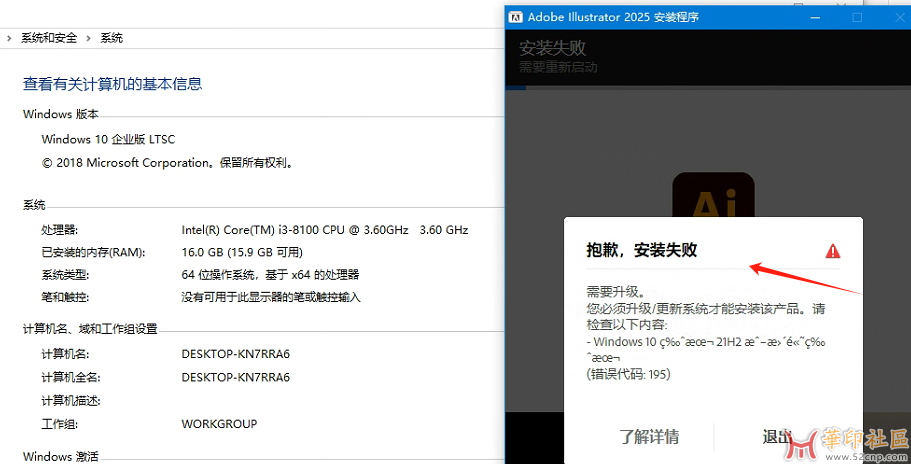Click the Adobe Illustrator title bar icon
Image resolution: width=911 pixels, height=464 pixels.
click(x=515, y=17)
